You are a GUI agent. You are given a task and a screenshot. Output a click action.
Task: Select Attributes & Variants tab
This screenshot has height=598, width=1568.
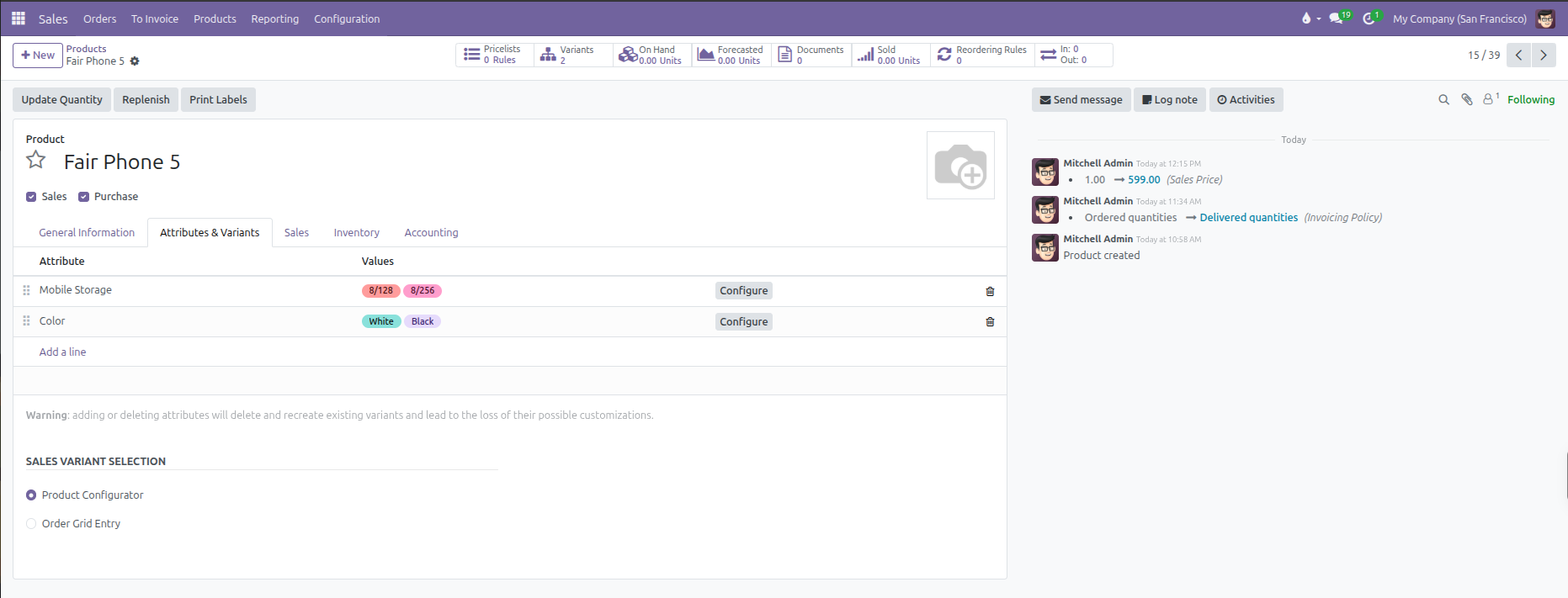pos(210,232)
